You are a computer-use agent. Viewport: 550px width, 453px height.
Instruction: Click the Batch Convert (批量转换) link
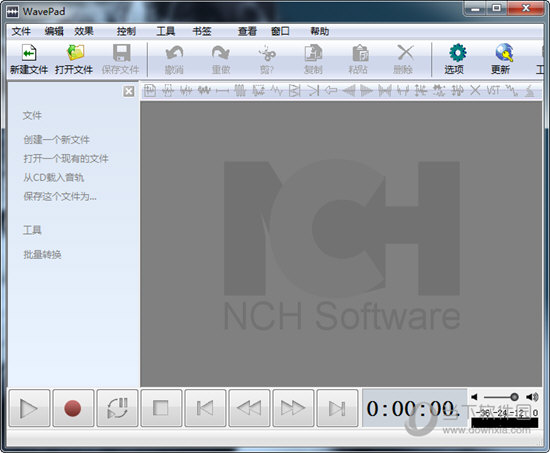coord(42,254)
